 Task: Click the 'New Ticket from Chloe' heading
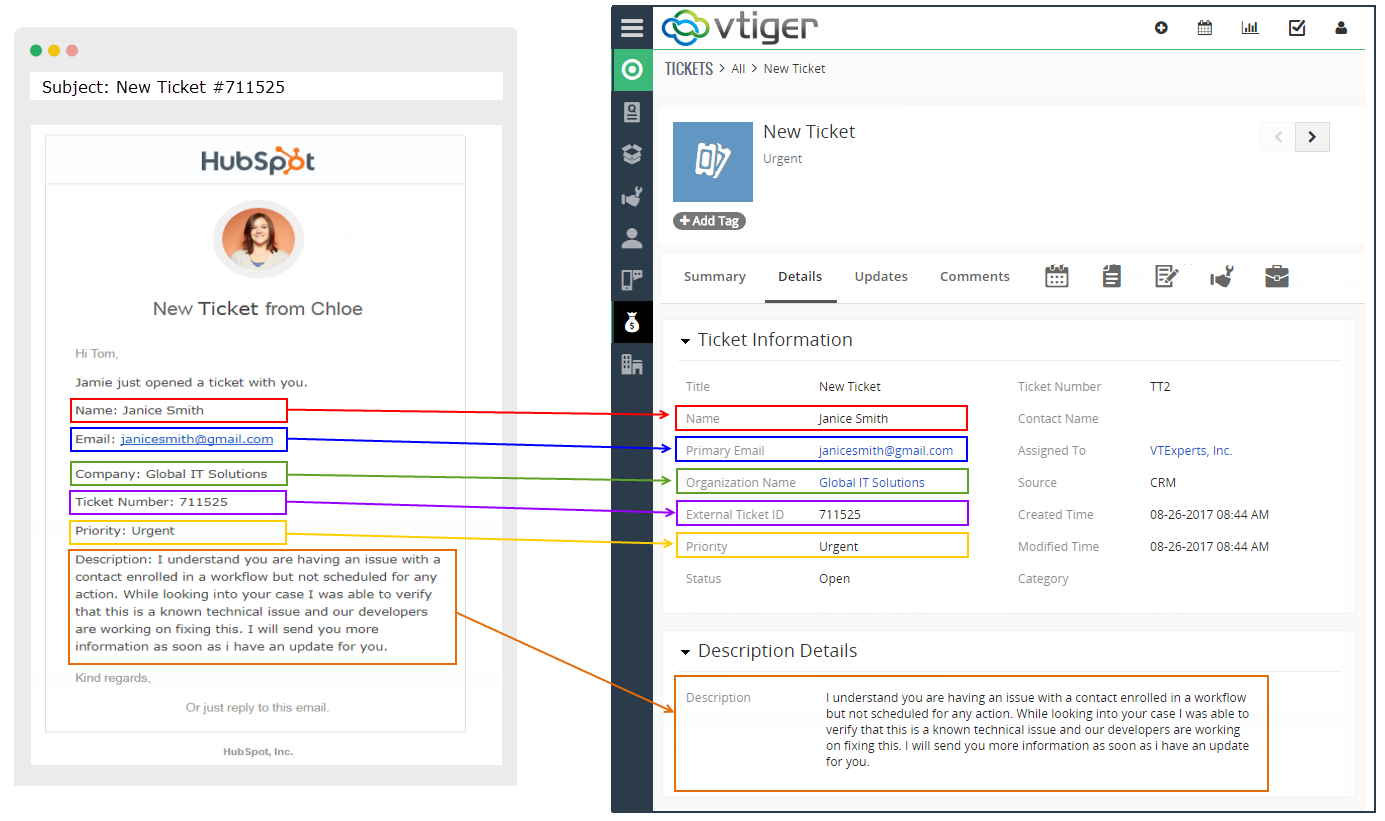coord(258,309)
